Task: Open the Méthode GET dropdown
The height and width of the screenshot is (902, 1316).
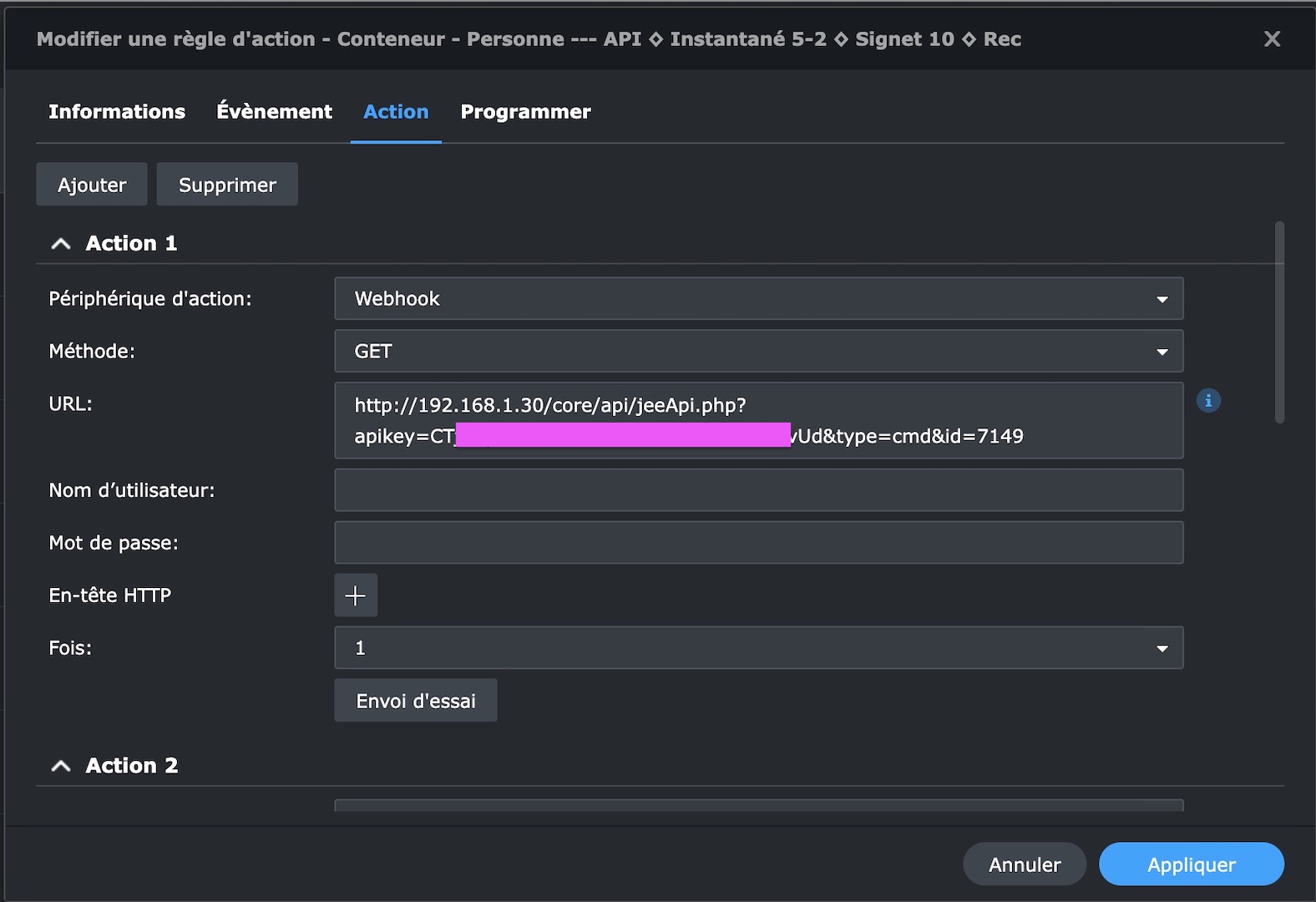Action: click(x=758, y=352)
